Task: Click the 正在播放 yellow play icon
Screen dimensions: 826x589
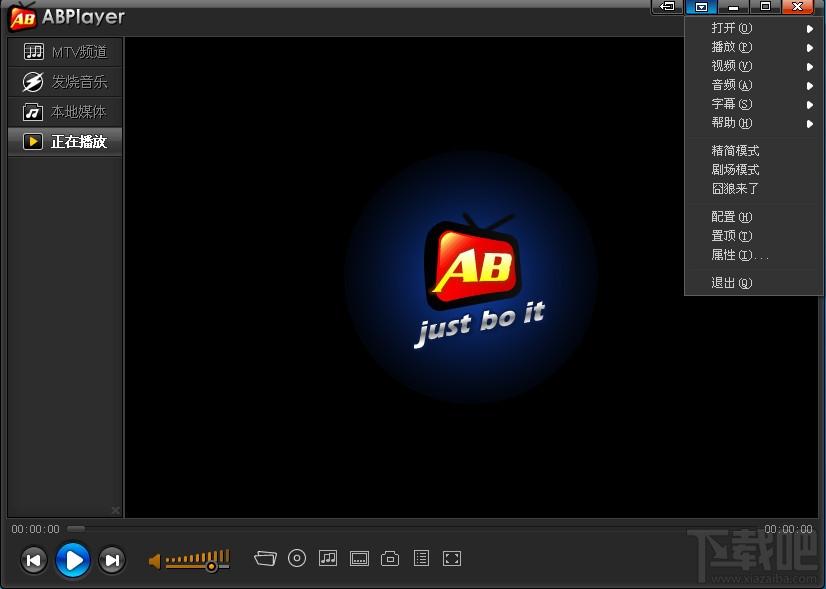Action: click(x=33, y=142)
